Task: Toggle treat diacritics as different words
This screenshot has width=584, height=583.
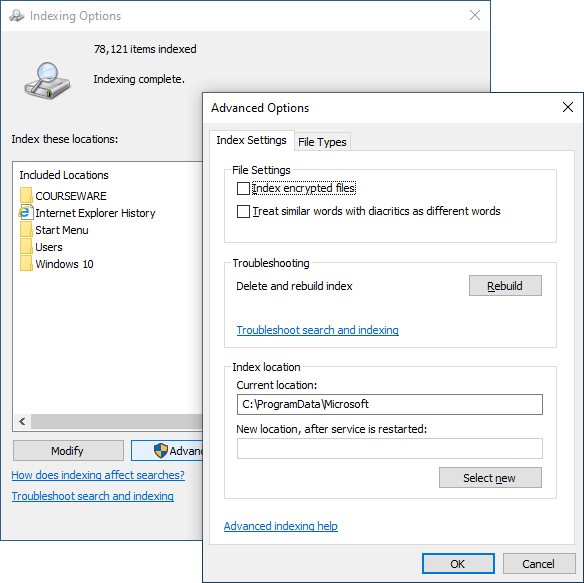Action: [243, 212]
